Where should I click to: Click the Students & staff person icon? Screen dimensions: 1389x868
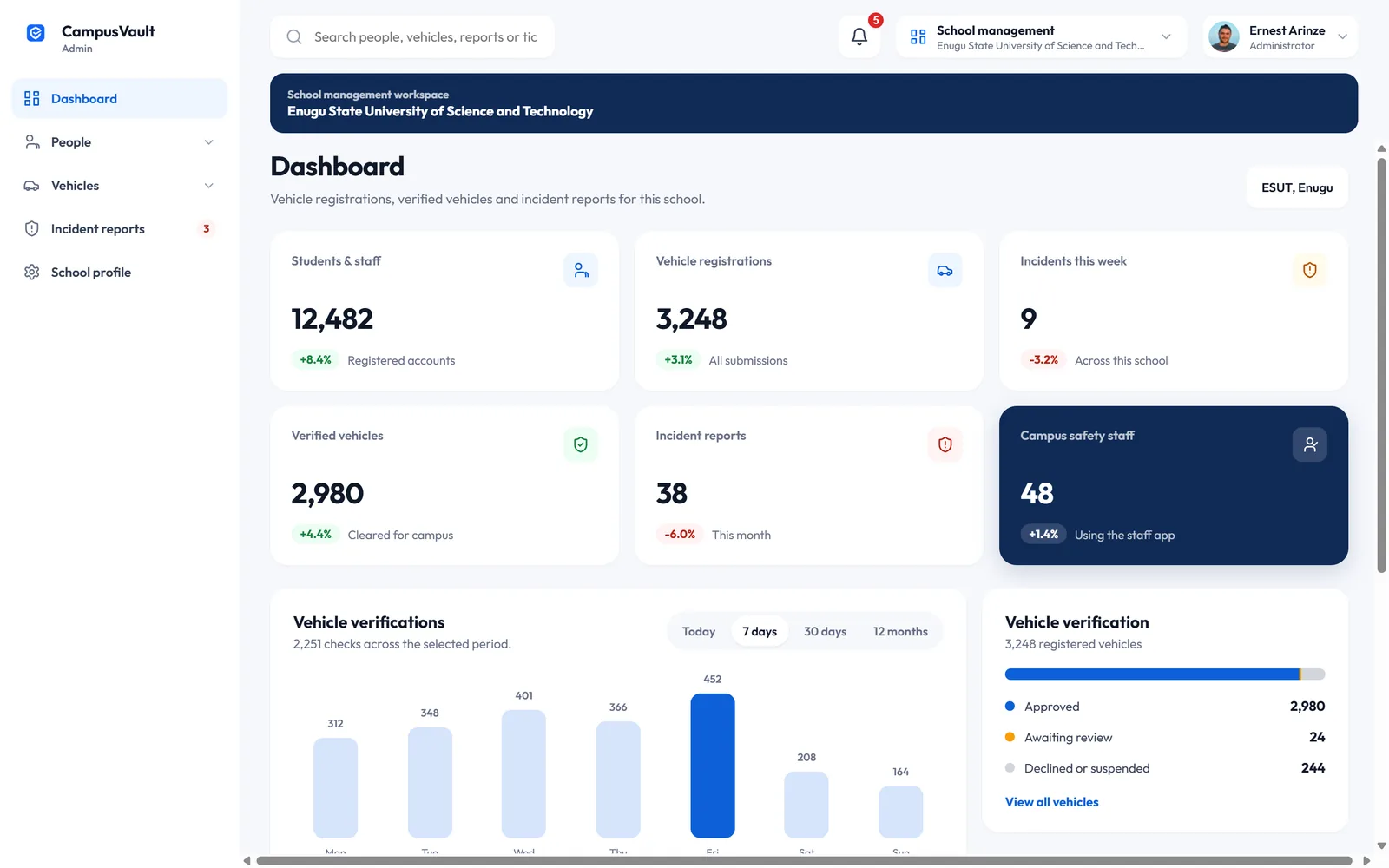click(581, 270)
